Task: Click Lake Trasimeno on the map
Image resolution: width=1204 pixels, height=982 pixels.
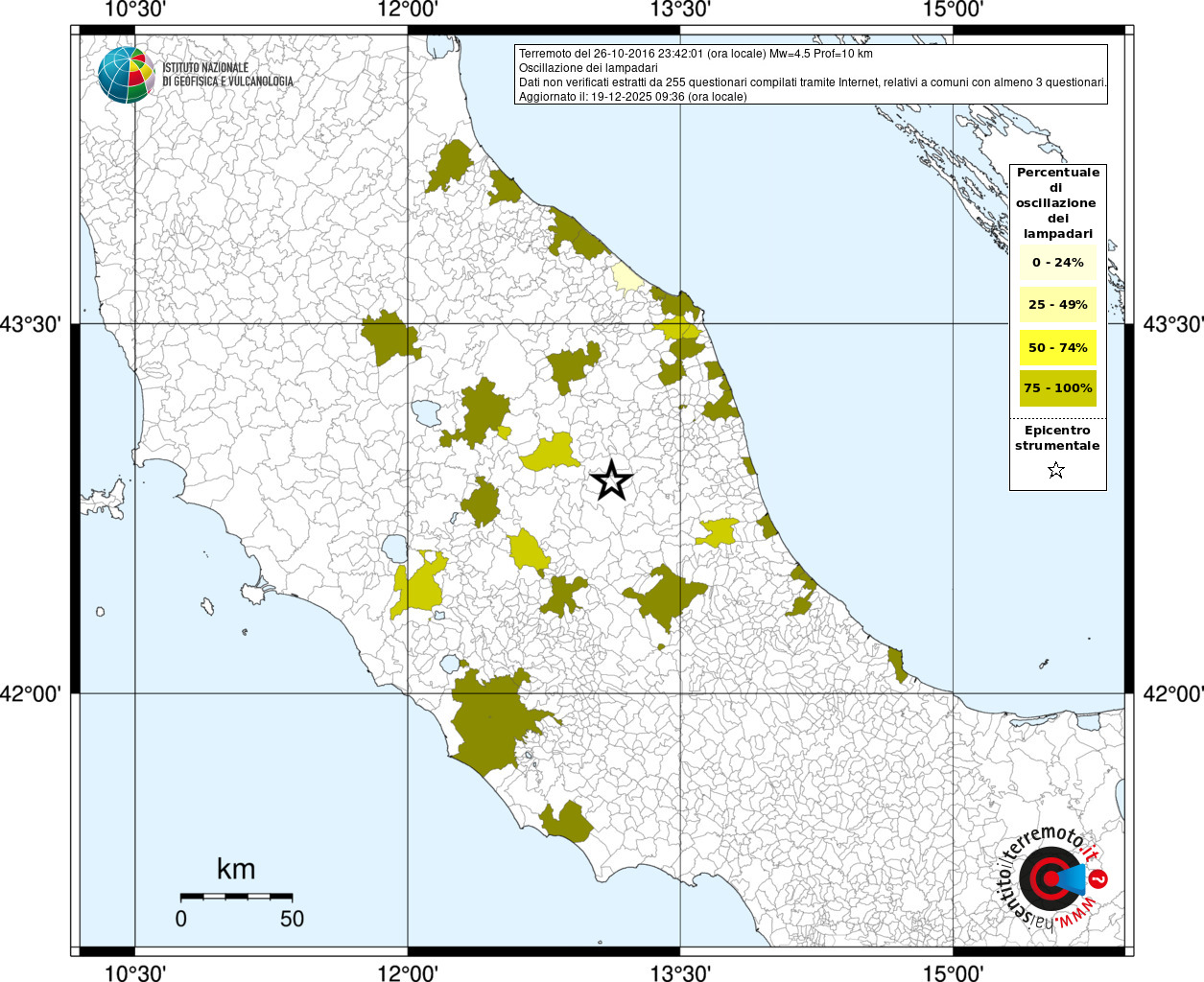Action: click(426, 413)
